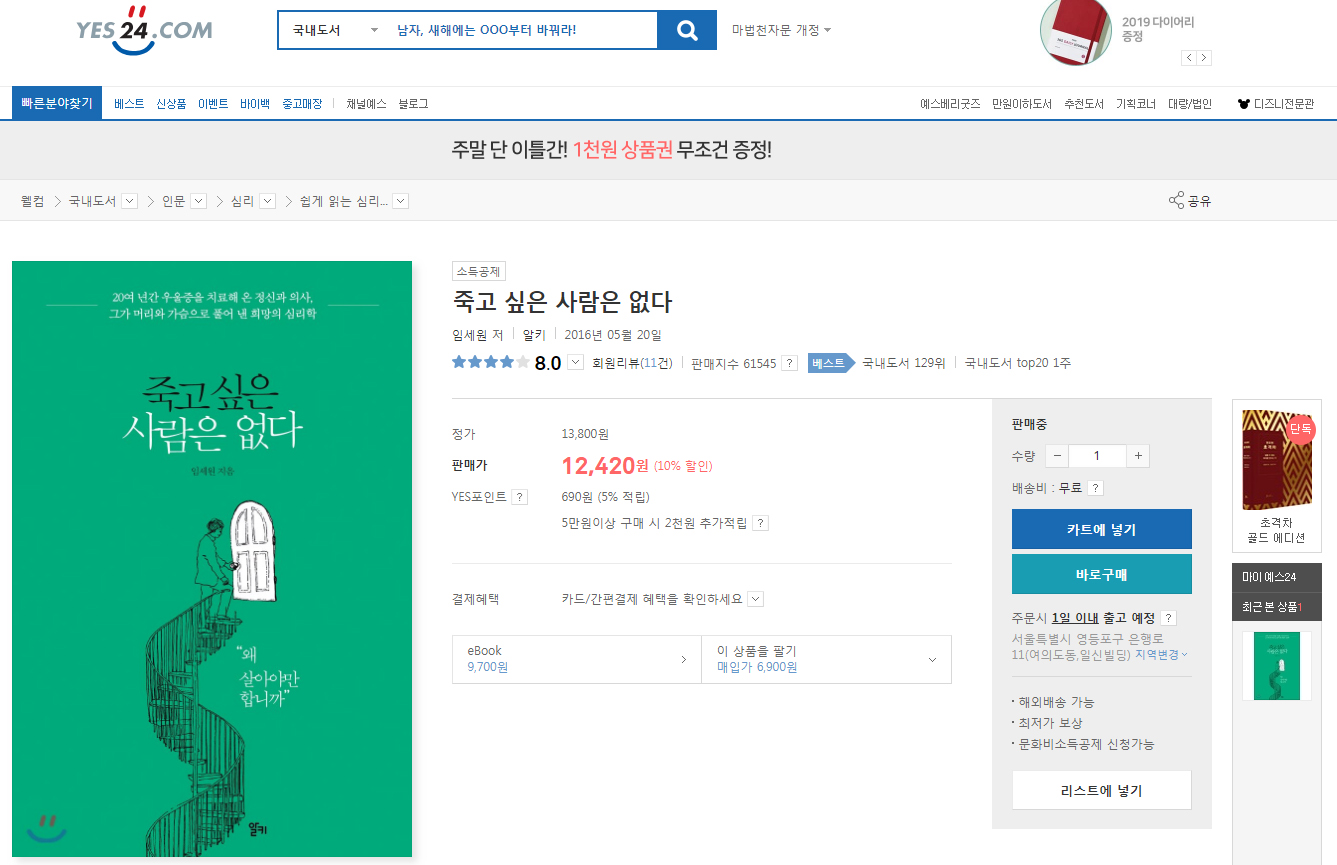
Task: Decrease quantity with the minus button
Action: (x=1057, y=456)
